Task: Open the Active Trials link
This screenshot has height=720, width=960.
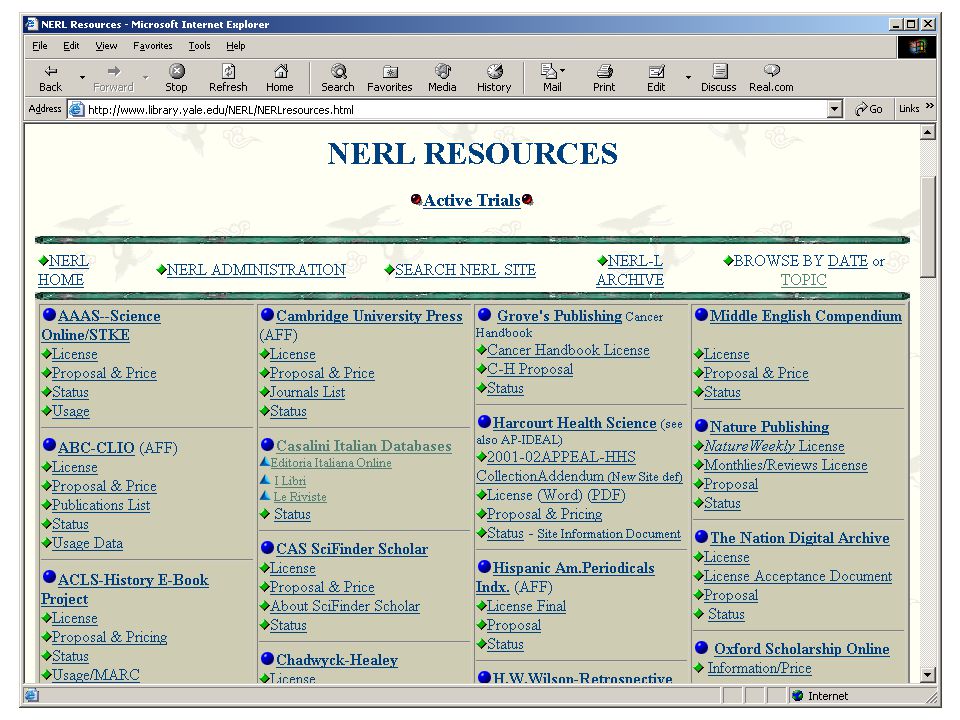Action: 471,200
